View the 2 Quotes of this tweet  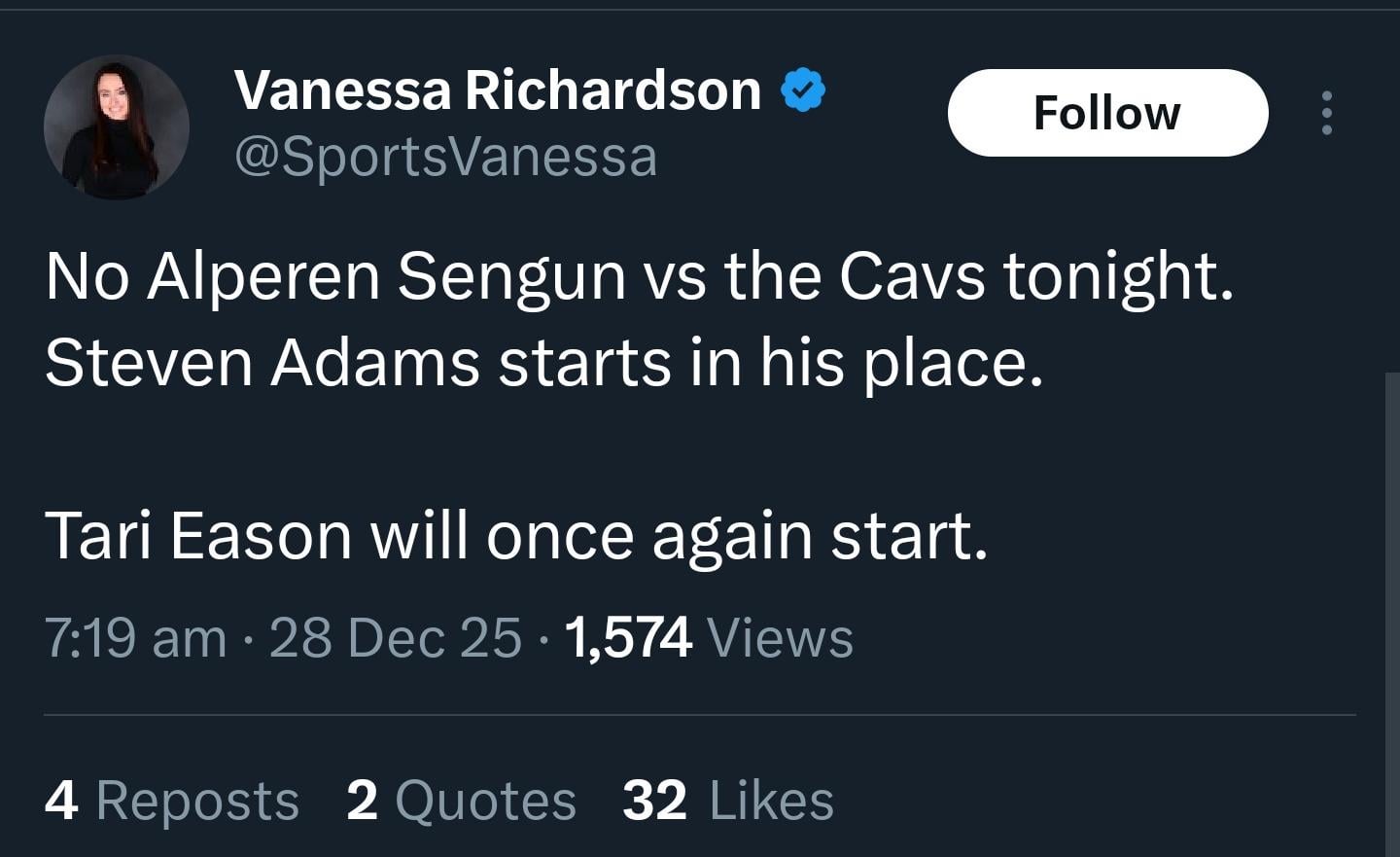[x=460, y=800]
